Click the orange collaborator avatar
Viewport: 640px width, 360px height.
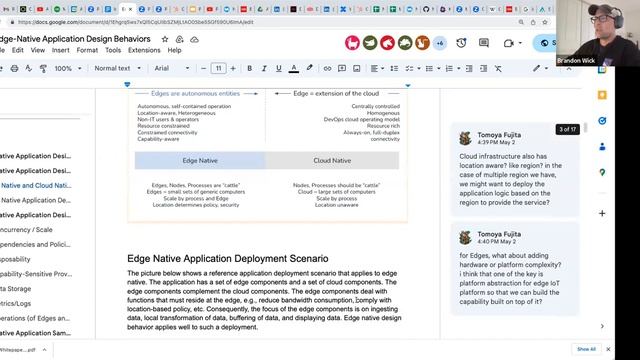point(422,43)
